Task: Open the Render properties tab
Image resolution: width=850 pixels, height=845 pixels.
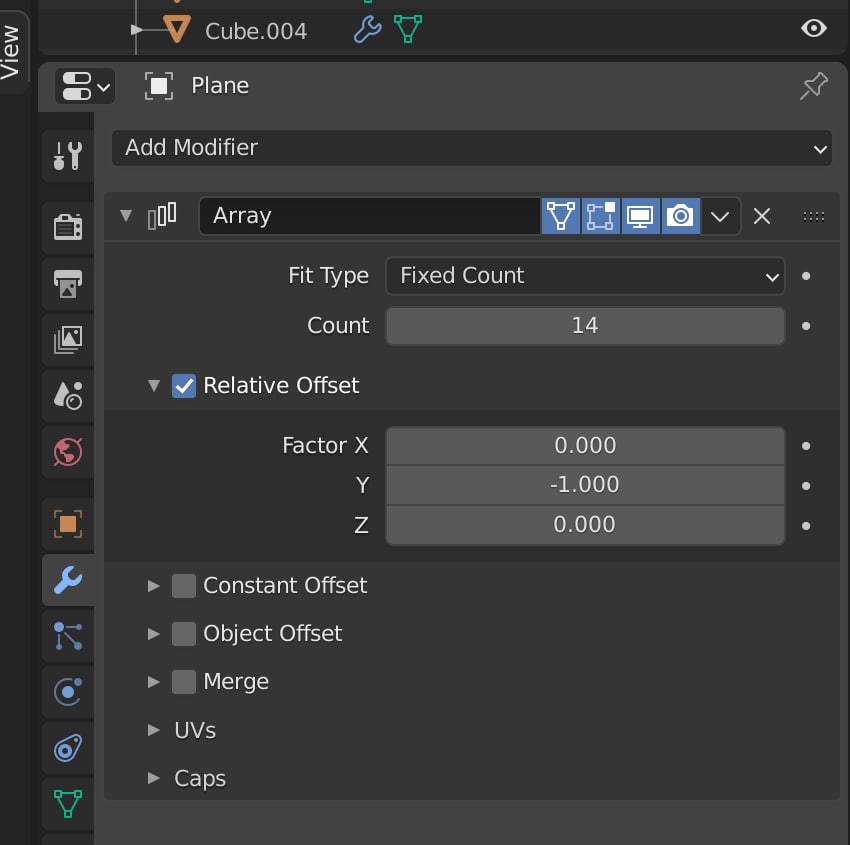Action: [68, 227]
